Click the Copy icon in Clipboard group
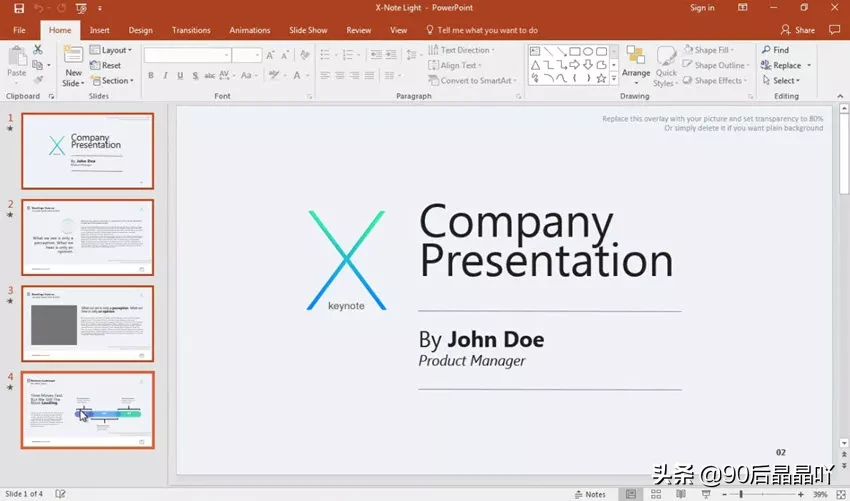 (37, 65)
